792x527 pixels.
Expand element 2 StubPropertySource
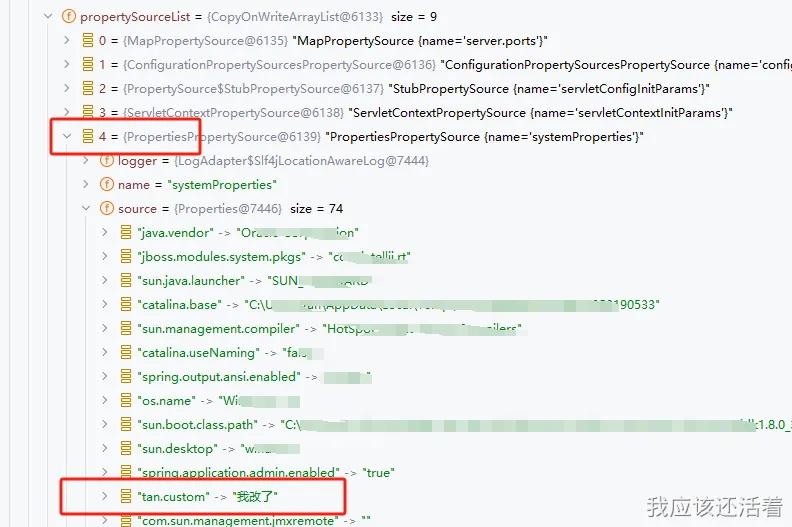[x=67, y=89]
